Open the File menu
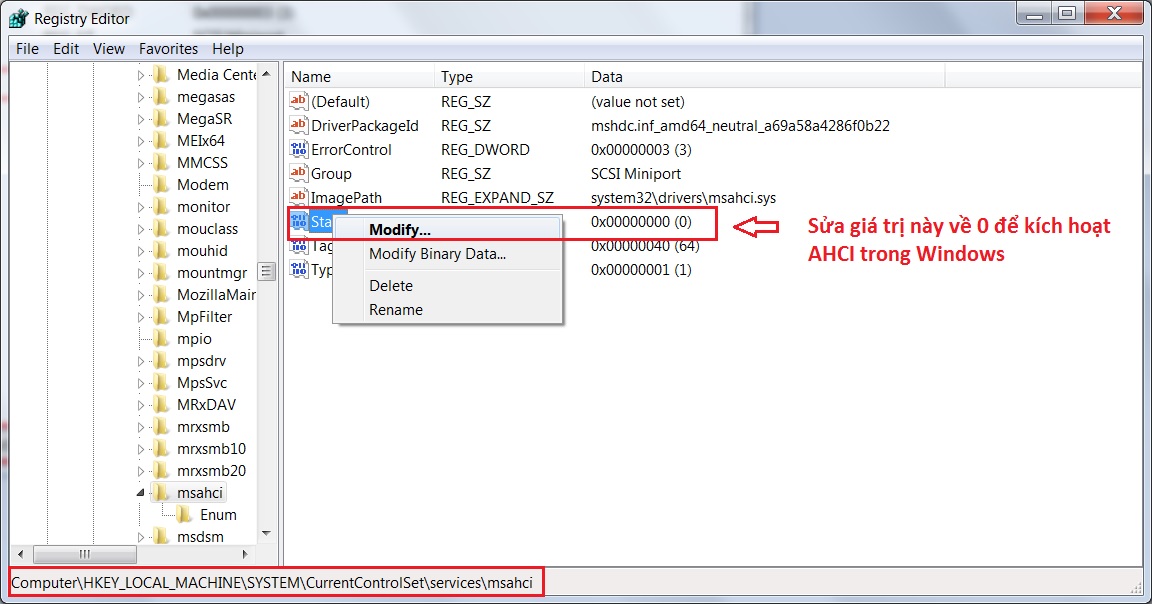Screen dimensions: 1152x606 click(27, 48)
